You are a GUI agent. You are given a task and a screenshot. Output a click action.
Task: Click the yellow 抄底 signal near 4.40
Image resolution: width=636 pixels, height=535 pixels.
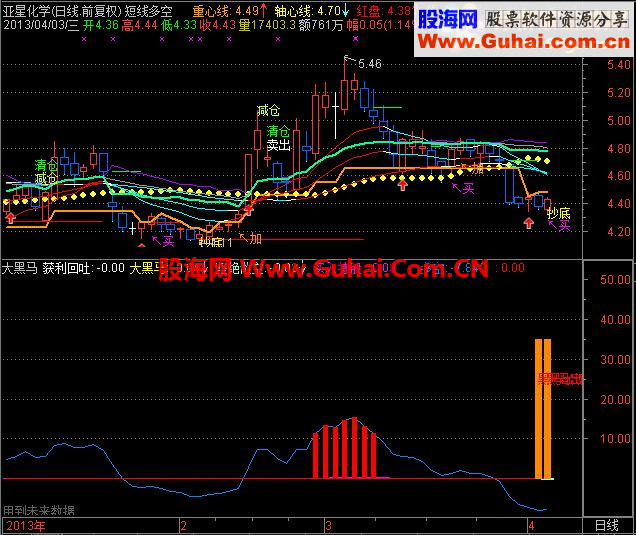(x=559, y=213)
